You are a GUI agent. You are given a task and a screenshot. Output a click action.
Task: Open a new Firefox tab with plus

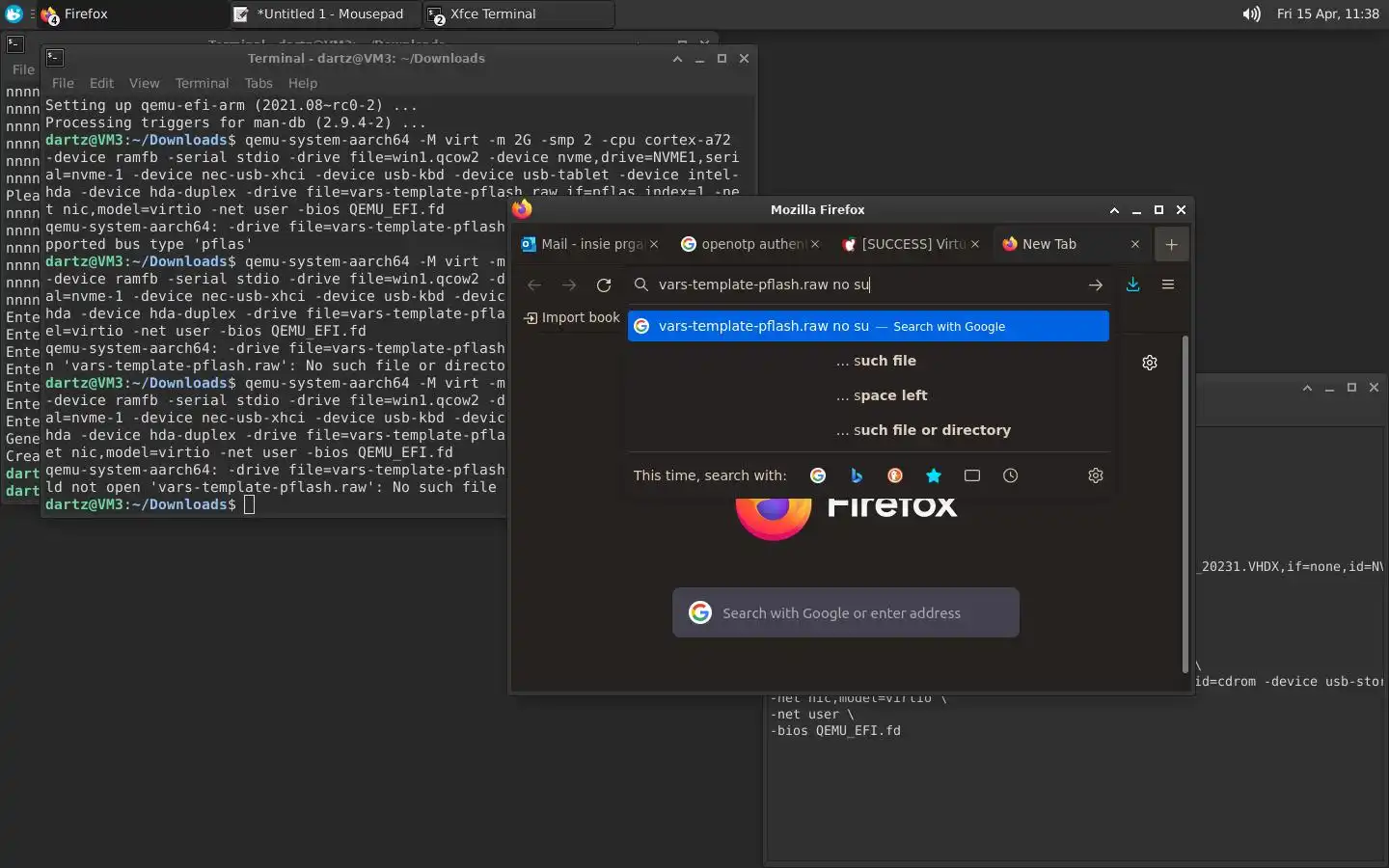(1171, 244)
